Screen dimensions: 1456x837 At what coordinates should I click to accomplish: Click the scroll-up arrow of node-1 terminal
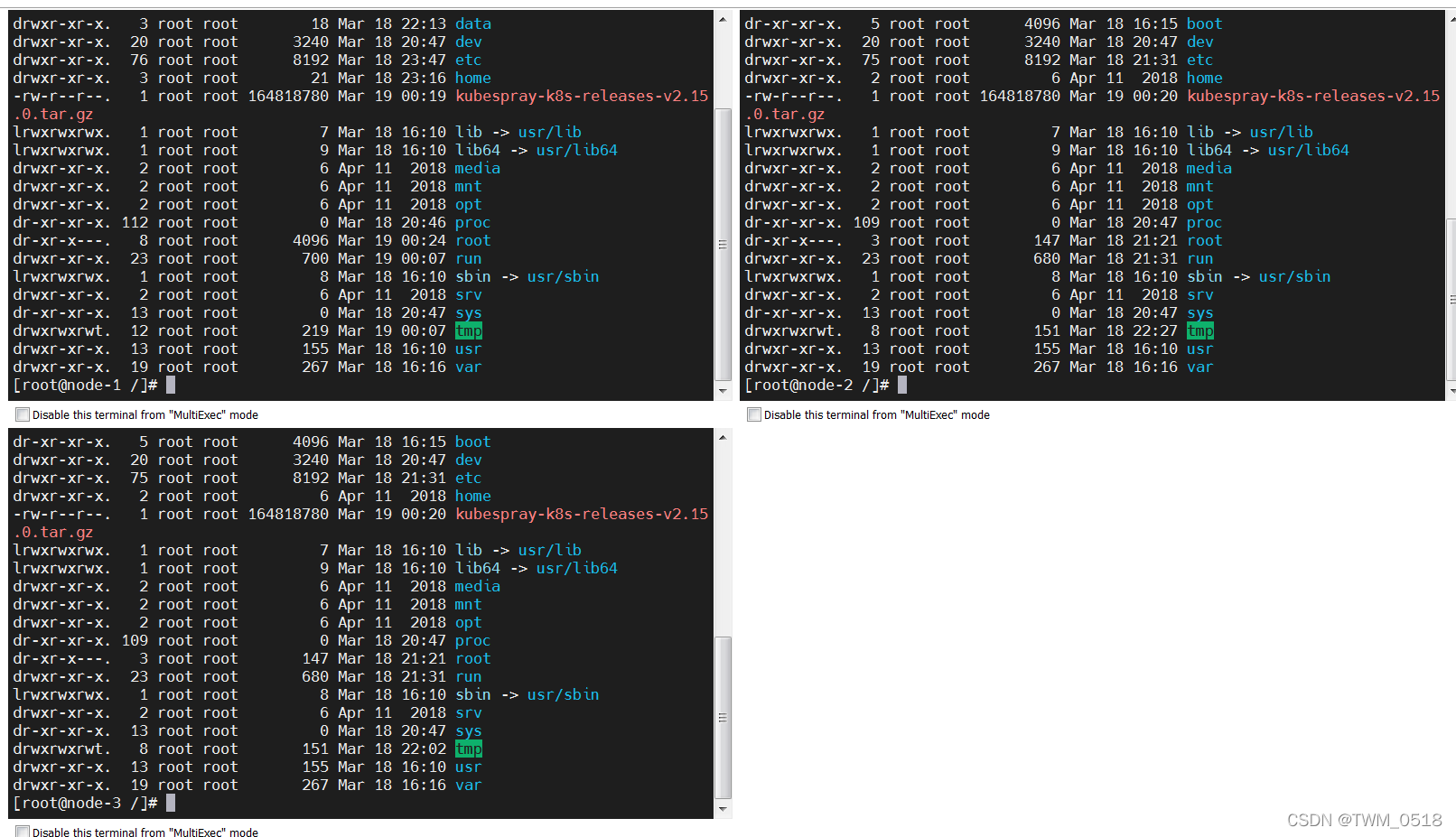pos(723,20)
